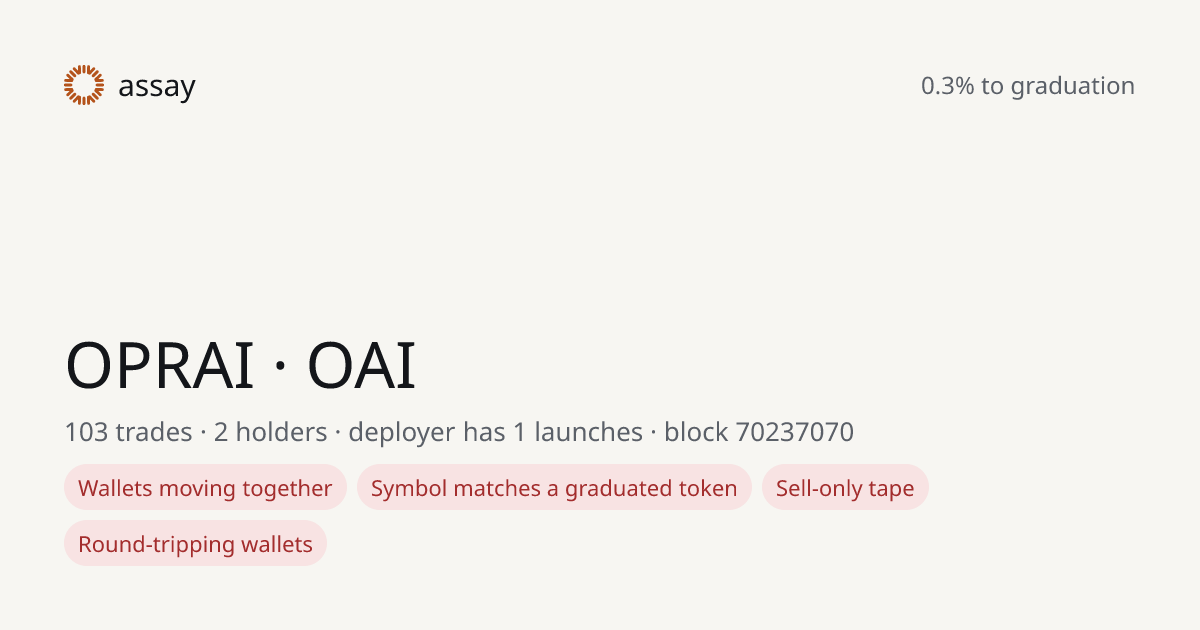Choose the Sell-only tape tag
Screen dimensions: 1200x630
click(x=845, y=488)
